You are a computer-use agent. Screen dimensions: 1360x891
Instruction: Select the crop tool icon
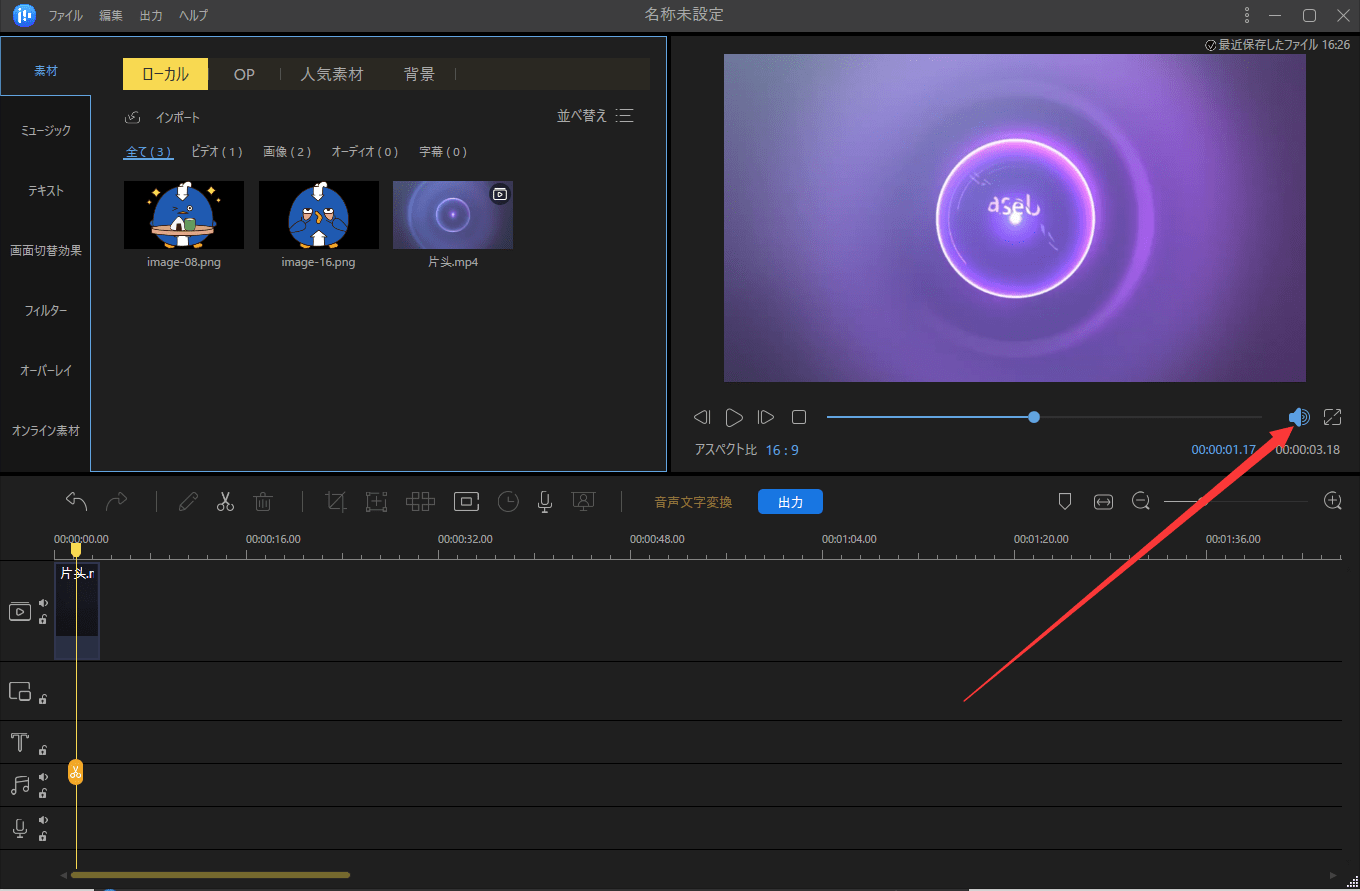336,502
